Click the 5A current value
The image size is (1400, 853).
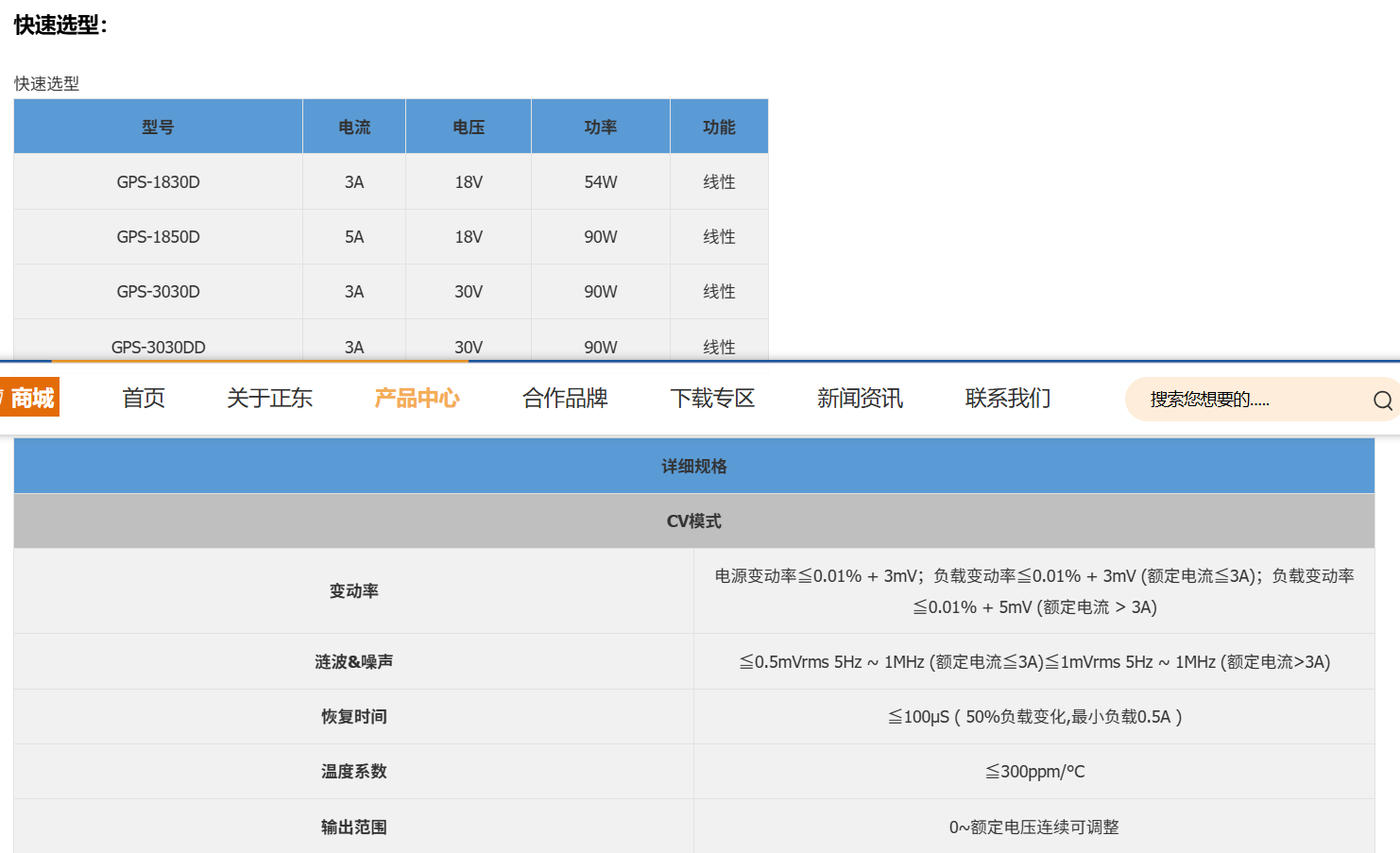[x=354, y=236]
